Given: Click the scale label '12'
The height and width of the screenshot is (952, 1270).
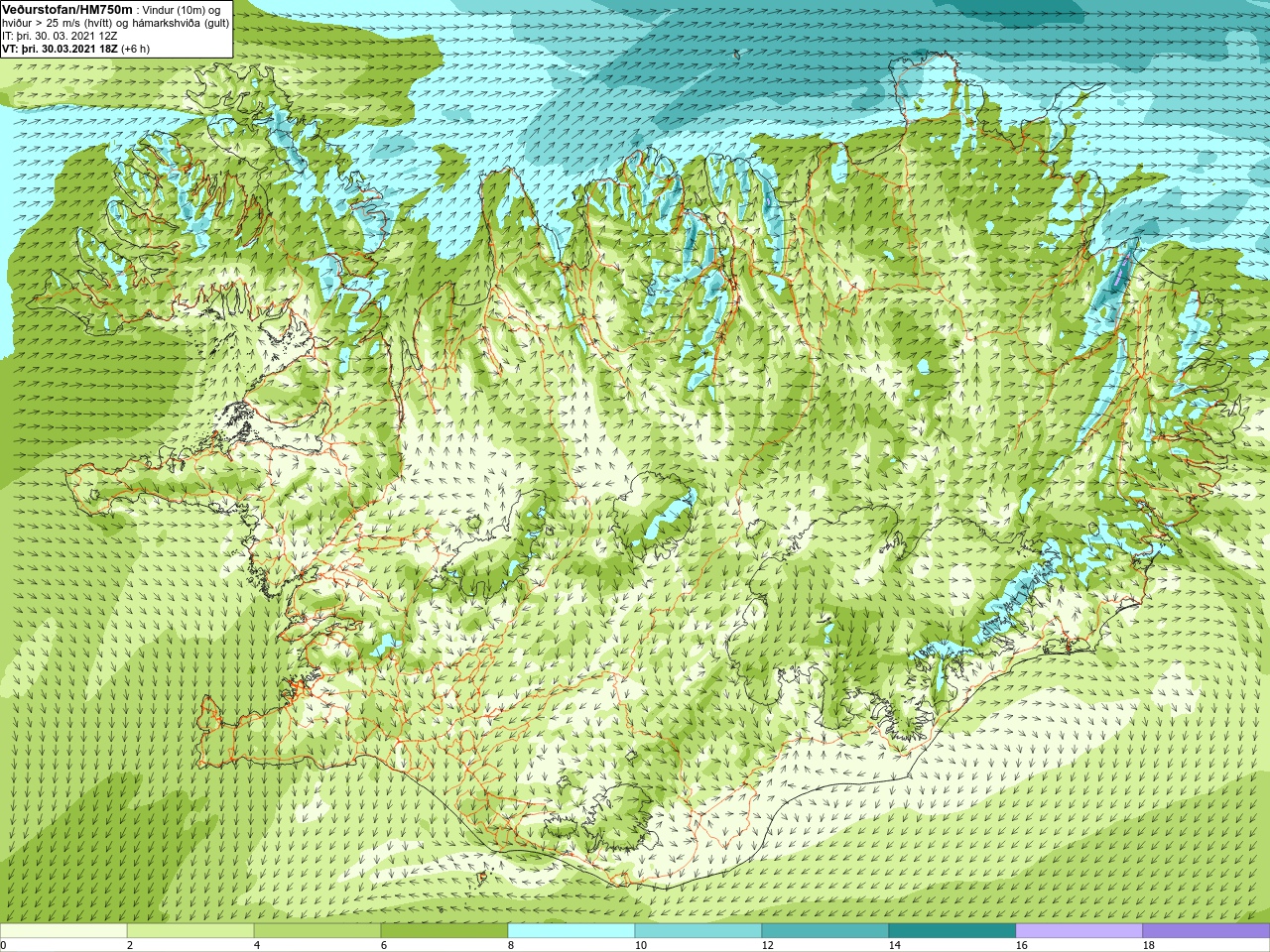Looking at the screenshot, I should (767, 945).
